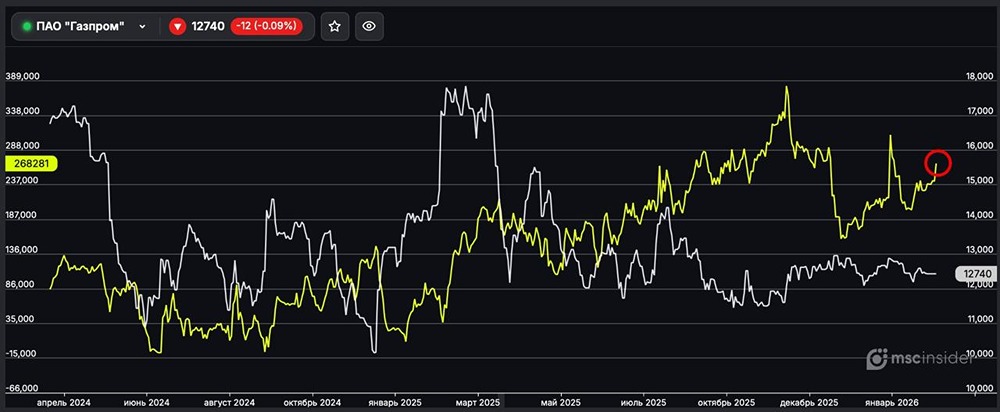Click the октябрь 2025 date label

tap(726, 403)
